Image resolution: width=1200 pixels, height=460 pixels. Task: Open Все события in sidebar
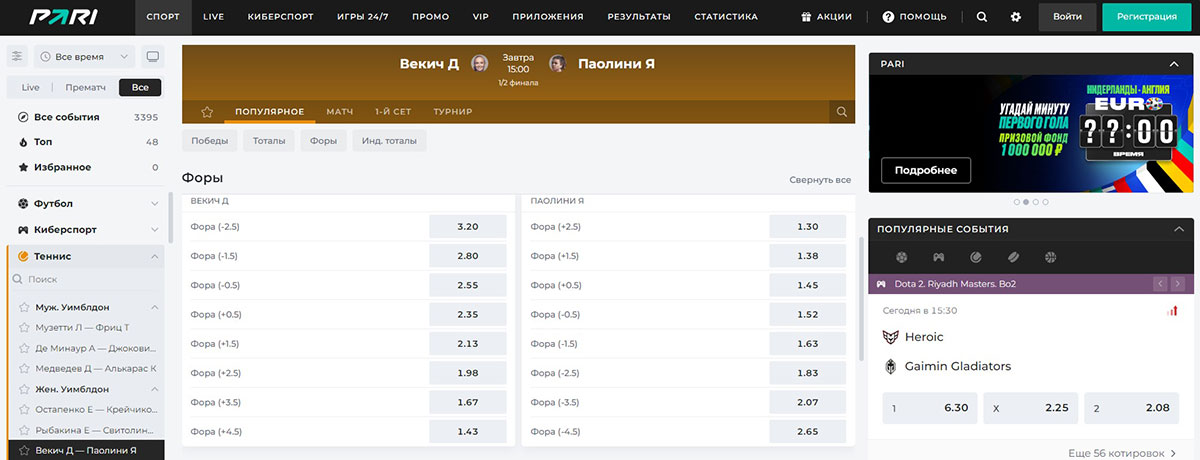pyautogui.click(x=85, y=117)
